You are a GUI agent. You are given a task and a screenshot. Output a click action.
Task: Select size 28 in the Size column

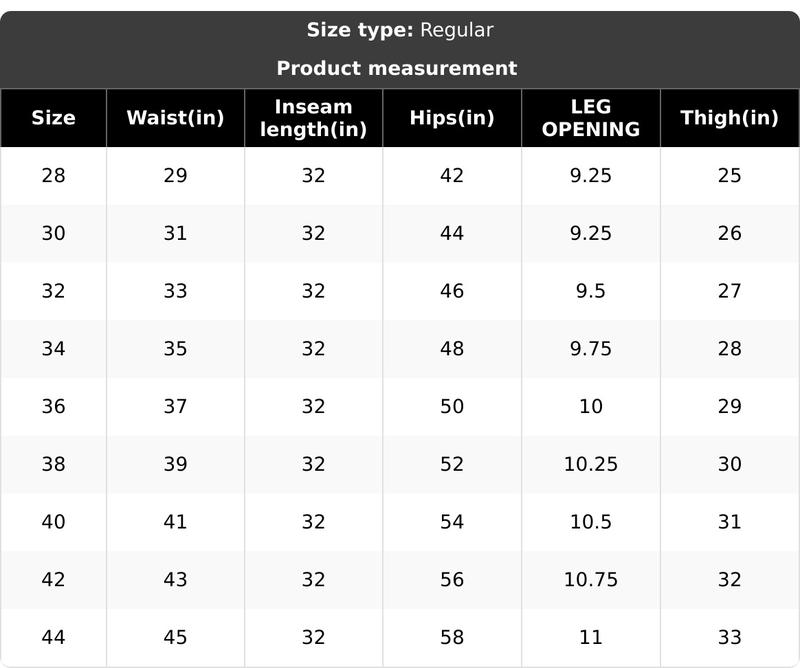53,175
